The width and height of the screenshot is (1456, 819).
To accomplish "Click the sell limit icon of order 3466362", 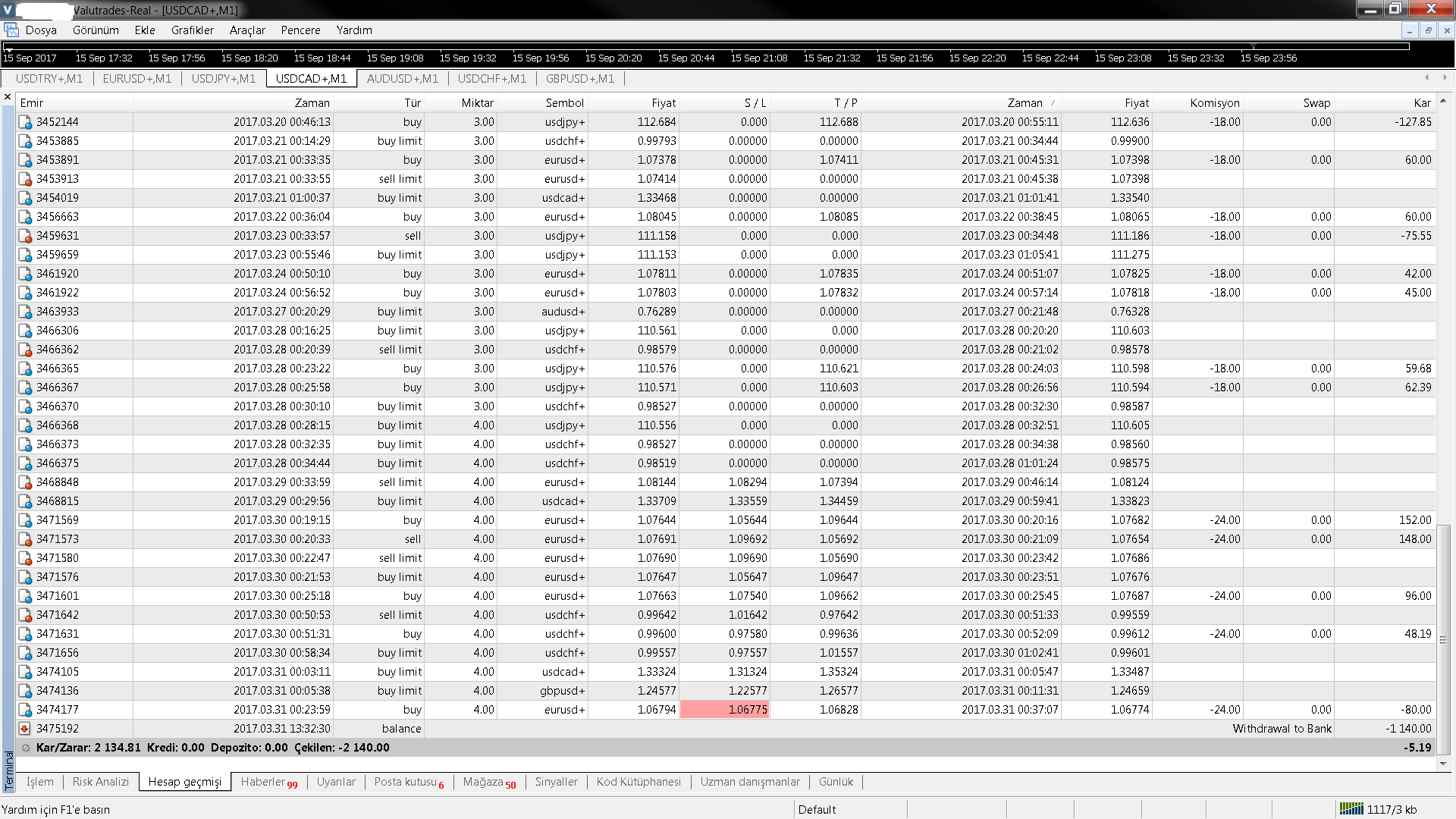I will coord(25,350).
